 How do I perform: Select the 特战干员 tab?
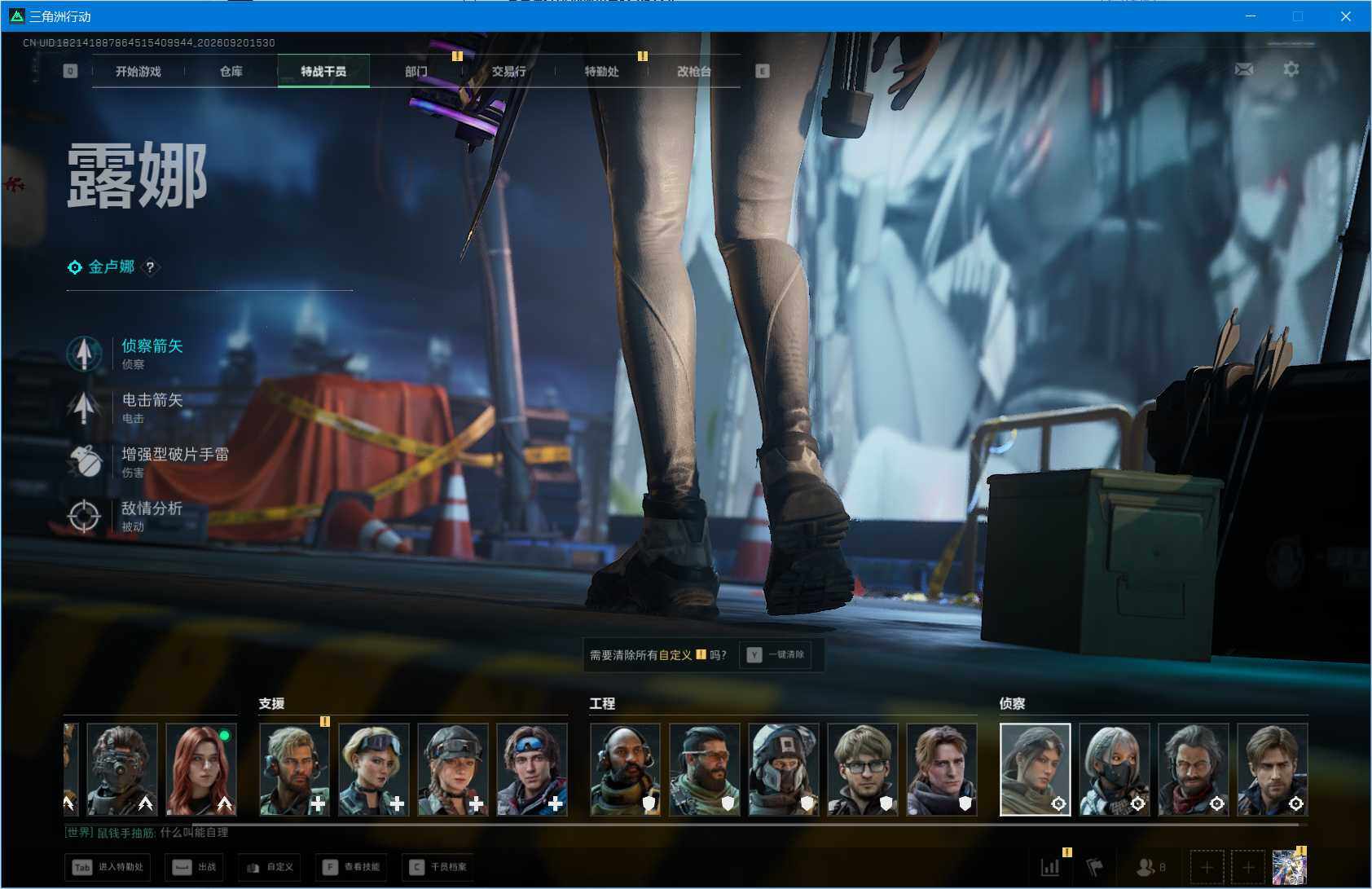(323, 71)
